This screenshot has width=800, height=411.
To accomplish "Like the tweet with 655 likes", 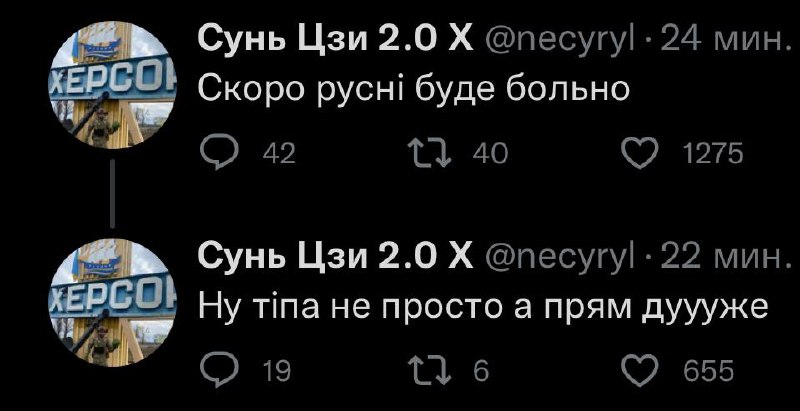I will [x=639, y=371].
